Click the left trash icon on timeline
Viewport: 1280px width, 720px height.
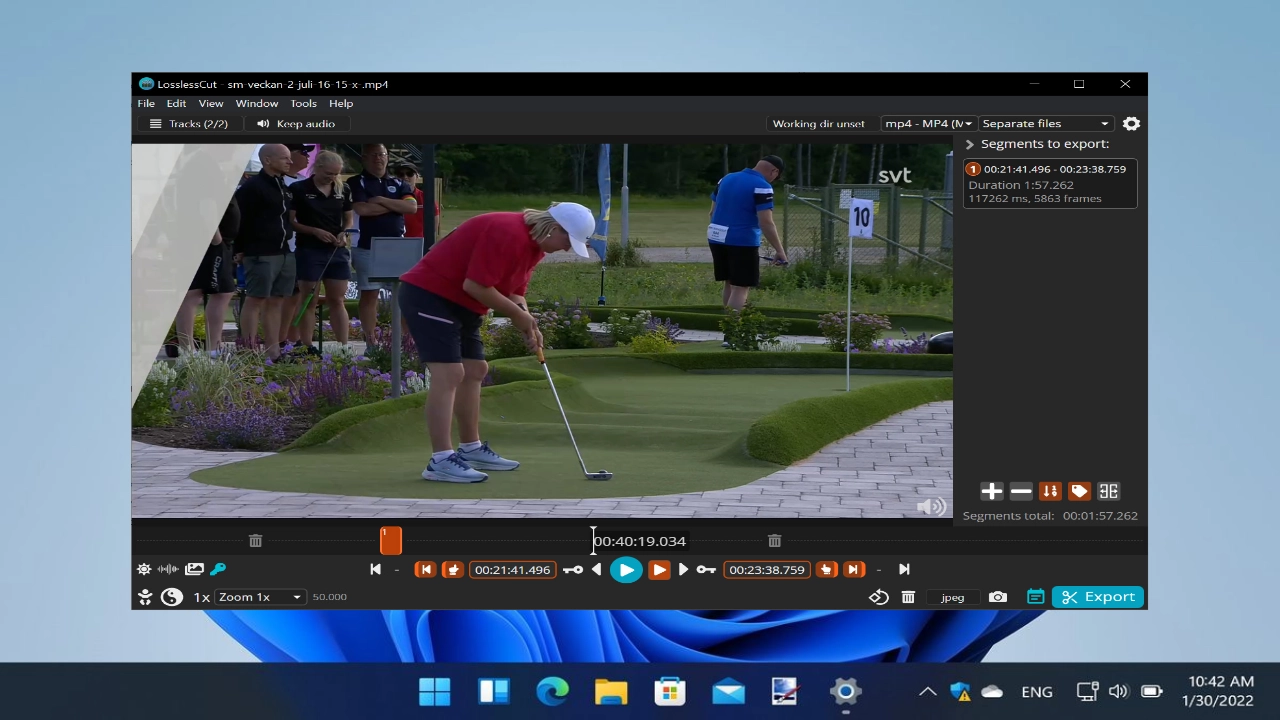click(255, 541)
